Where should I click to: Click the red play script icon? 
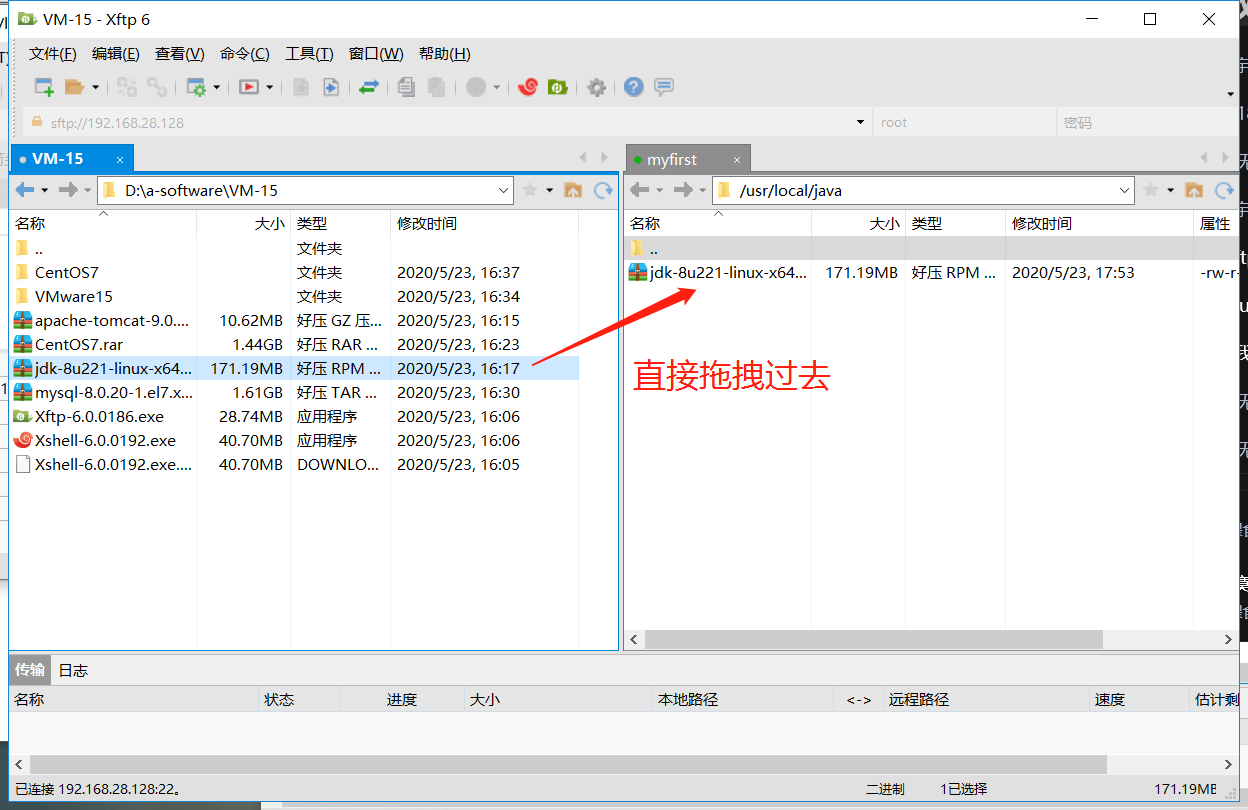(x=249, y=87)
